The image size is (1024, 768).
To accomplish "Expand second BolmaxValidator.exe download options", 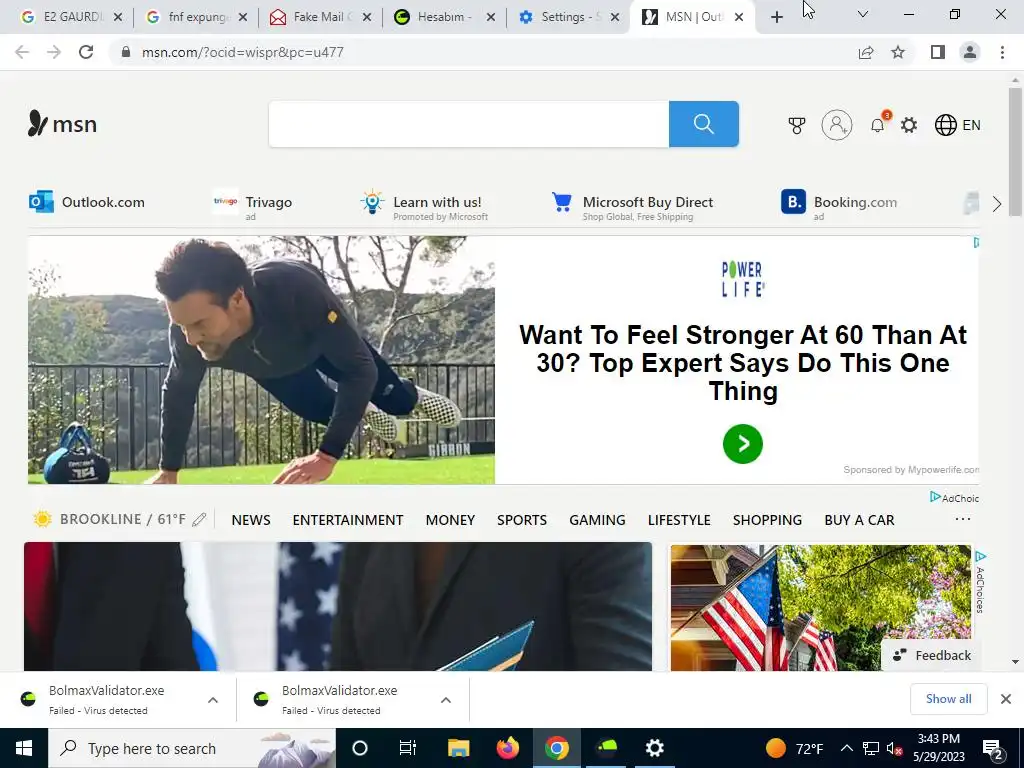I will click(446, 700).
